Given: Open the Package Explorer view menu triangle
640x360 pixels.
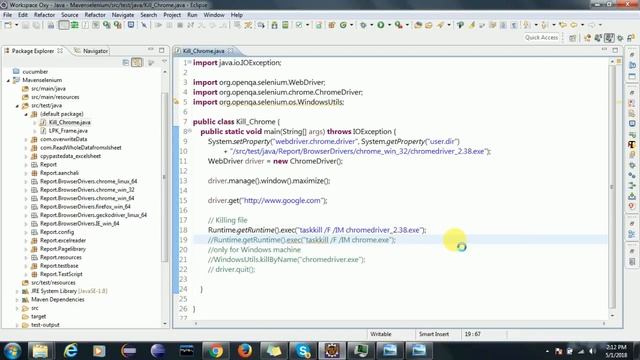Looking at the screenshot, I should coord(164,62).
